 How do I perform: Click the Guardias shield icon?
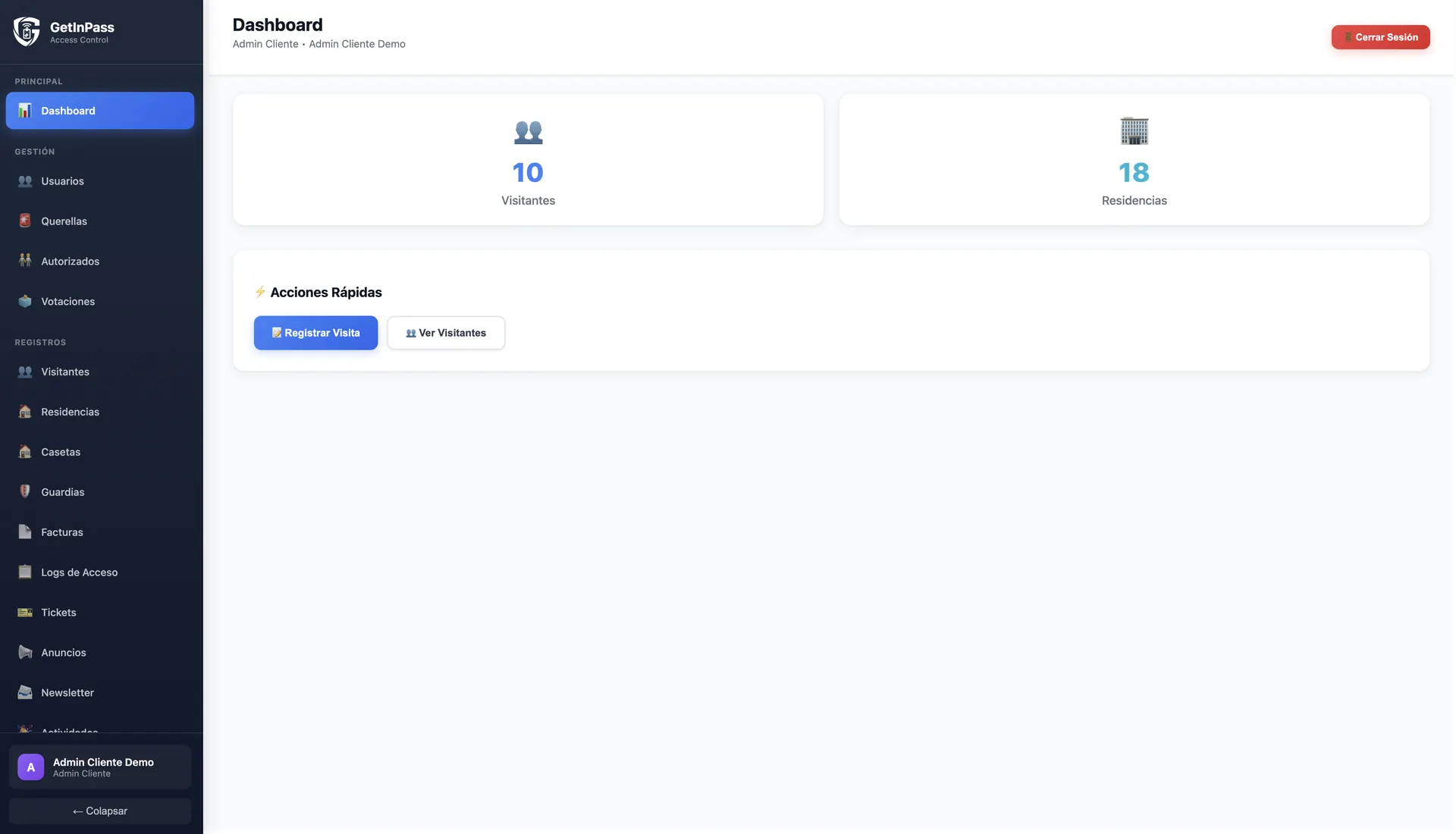pyautogui.click(x=25, y=492)
